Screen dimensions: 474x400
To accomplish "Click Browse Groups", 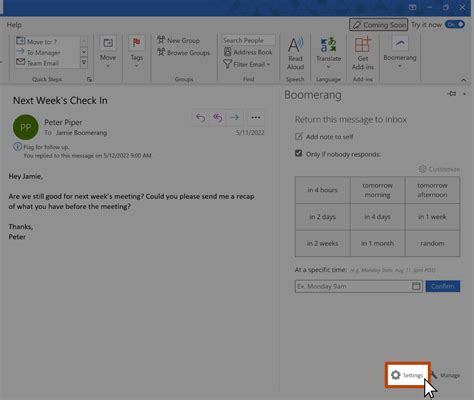I will (x=184, y=52).
